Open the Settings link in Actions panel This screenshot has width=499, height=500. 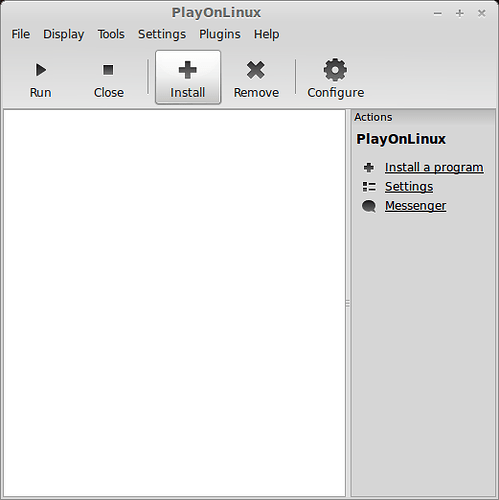(409, 187)
